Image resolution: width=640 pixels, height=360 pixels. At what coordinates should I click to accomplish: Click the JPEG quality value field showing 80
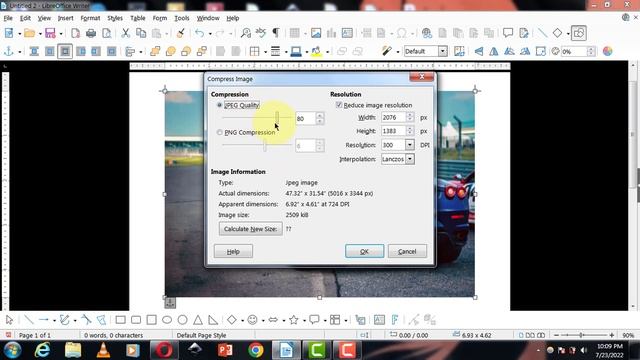tap(306, 118)
